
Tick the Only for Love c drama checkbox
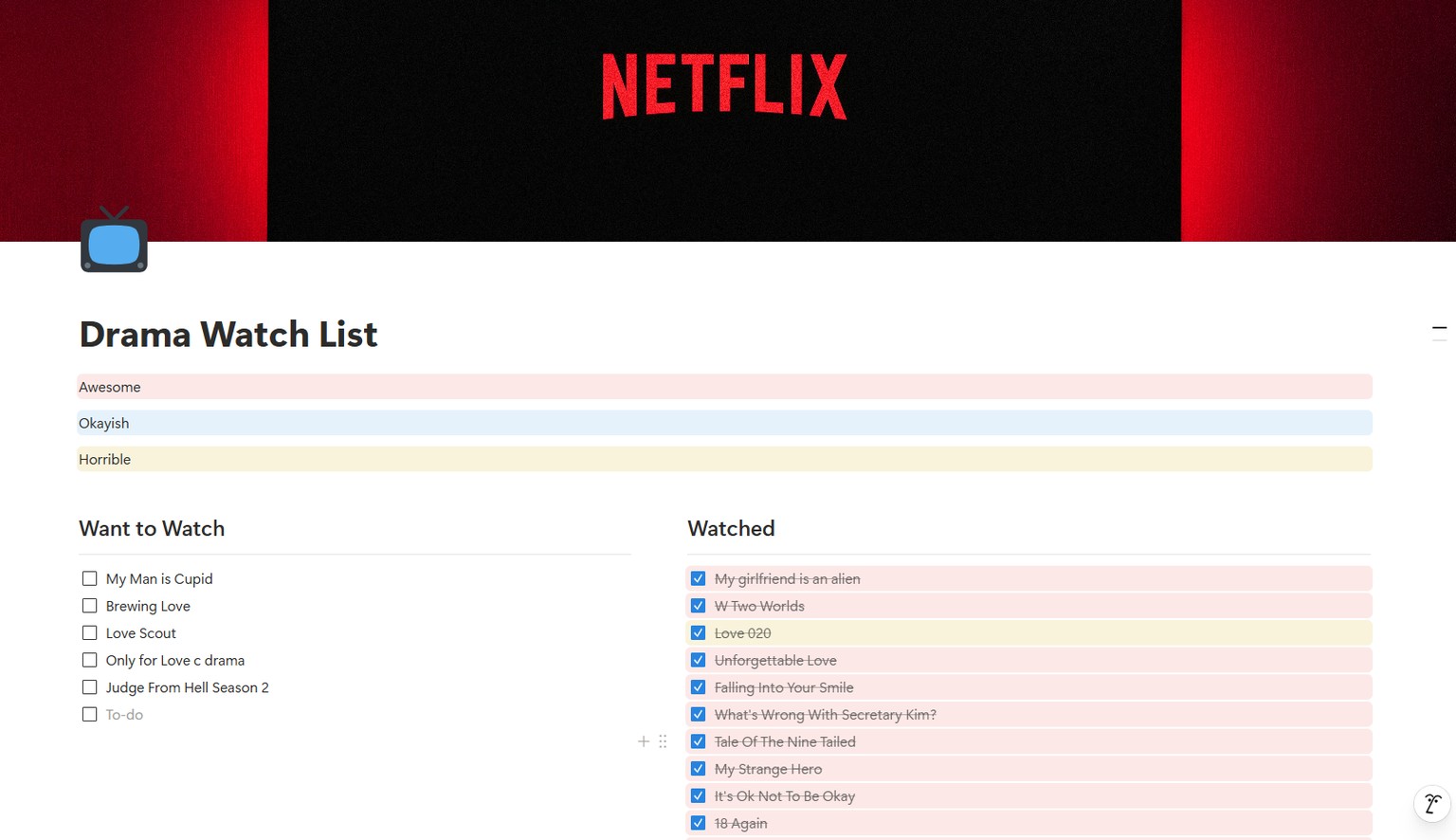coord(89,660)
